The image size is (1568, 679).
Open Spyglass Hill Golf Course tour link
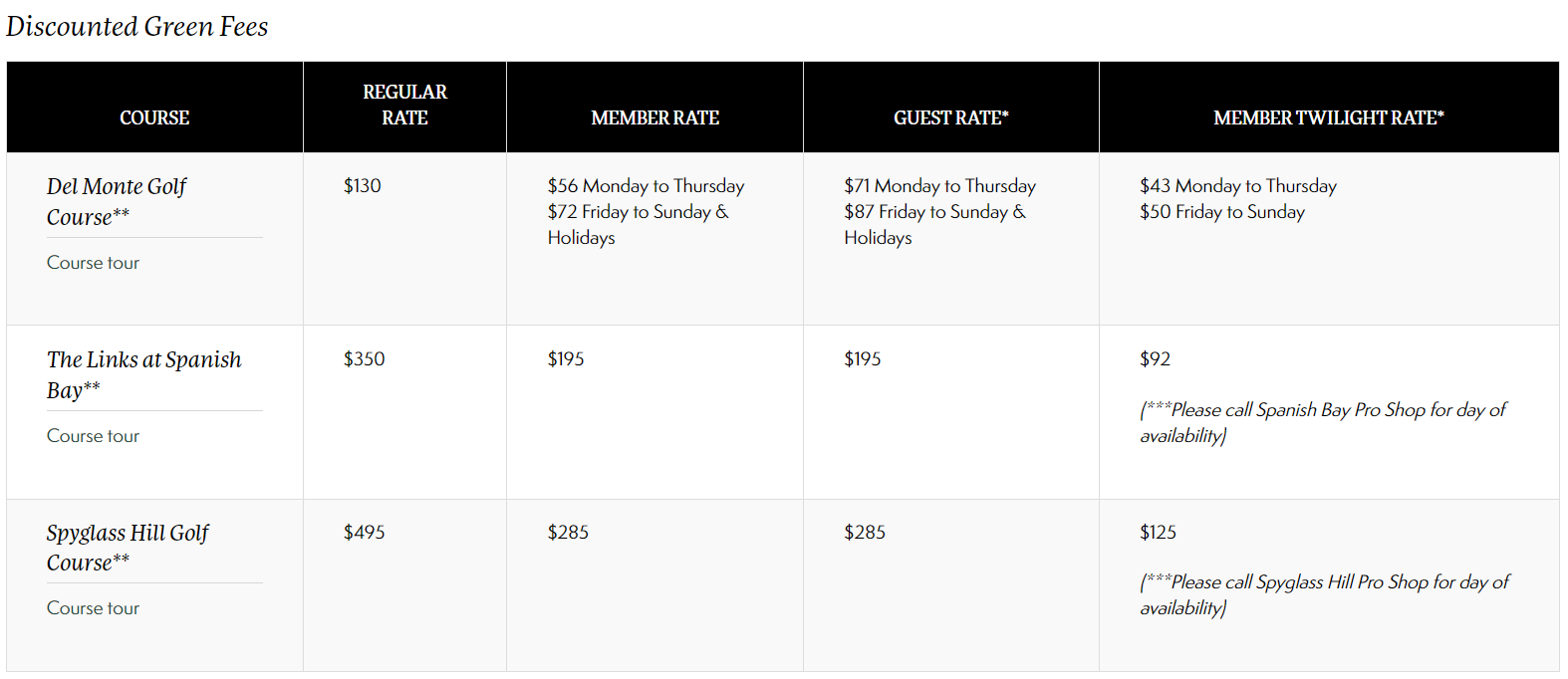(x=93, y=608)
